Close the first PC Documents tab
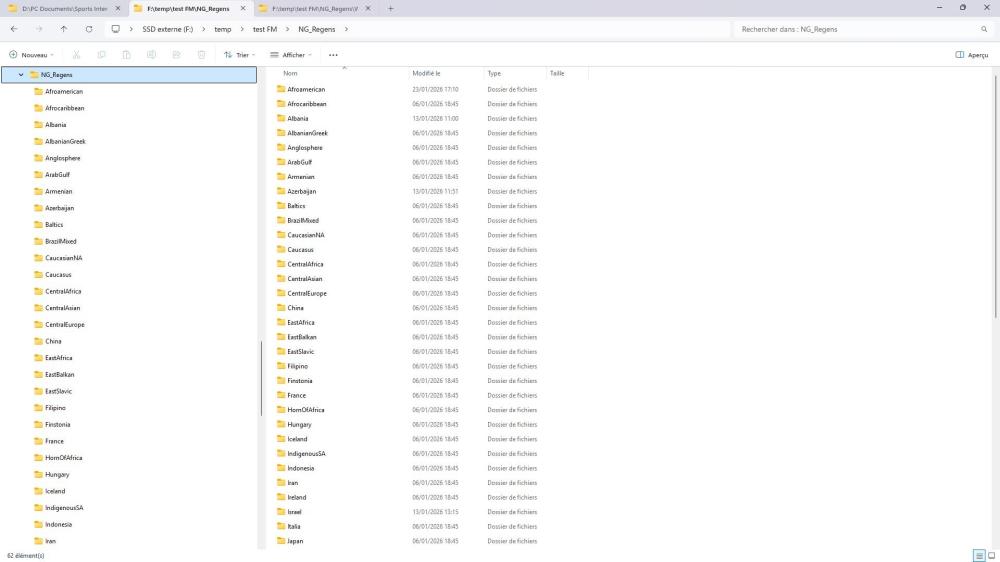 pyautogui.click(x=117, y=9)
